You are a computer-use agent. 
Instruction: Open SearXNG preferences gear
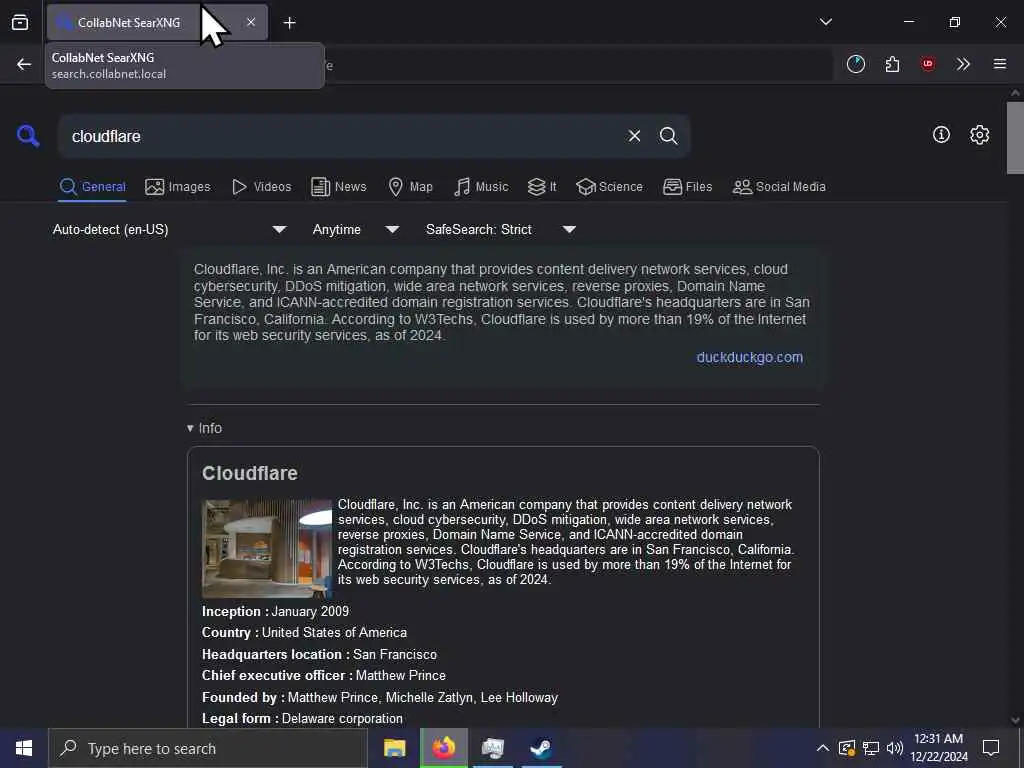[x=979, y=135]
